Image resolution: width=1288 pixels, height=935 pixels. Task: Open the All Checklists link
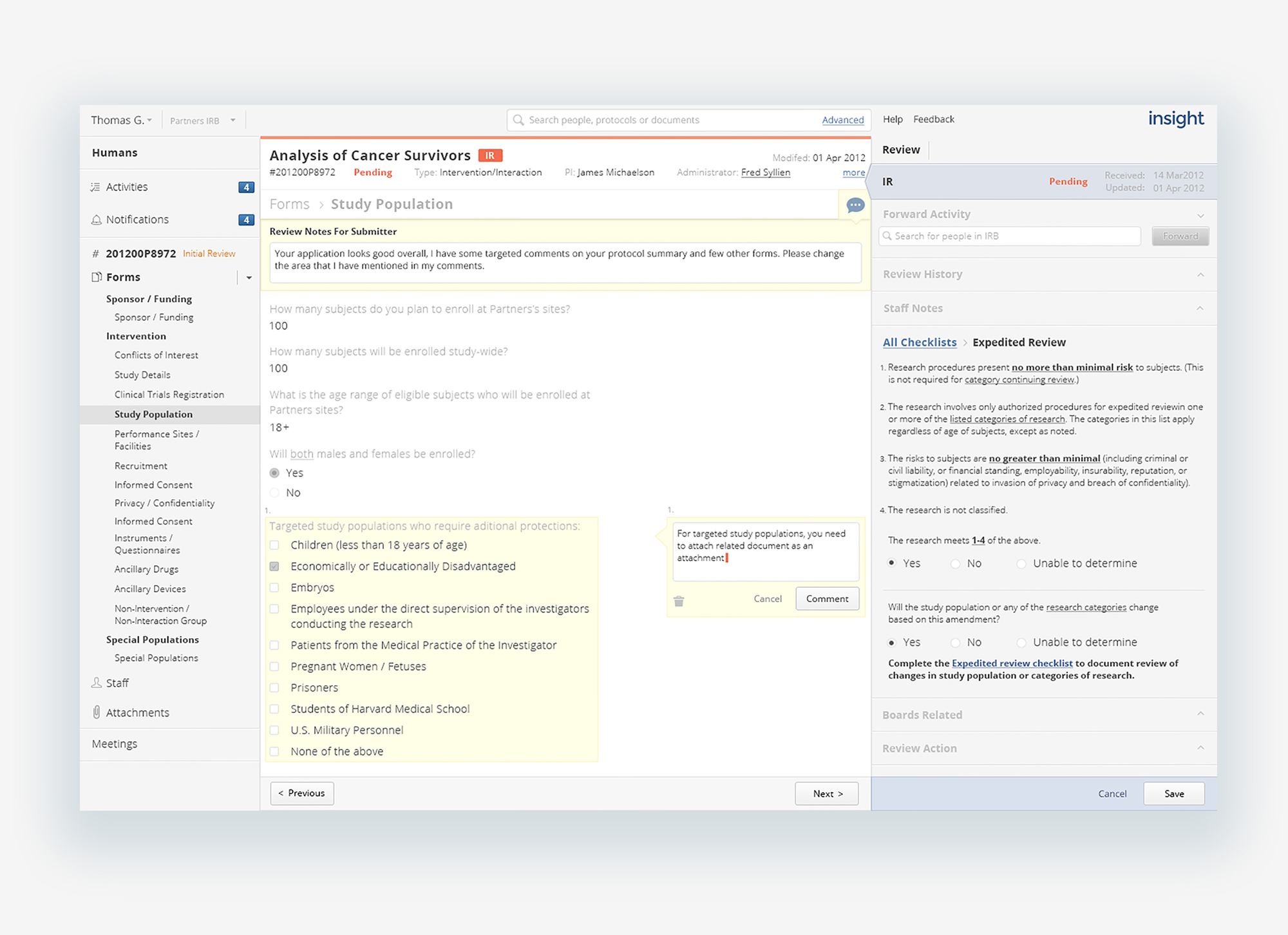click(x=919, y=343)
